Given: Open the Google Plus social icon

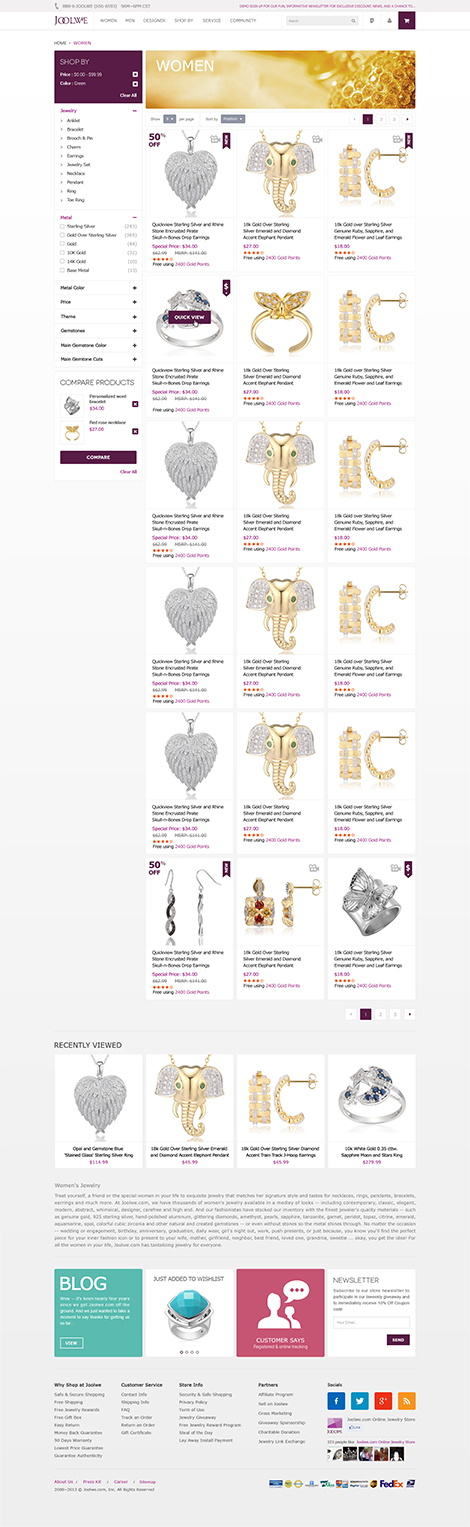Looking at the screenshot, I should (383, 1401).
